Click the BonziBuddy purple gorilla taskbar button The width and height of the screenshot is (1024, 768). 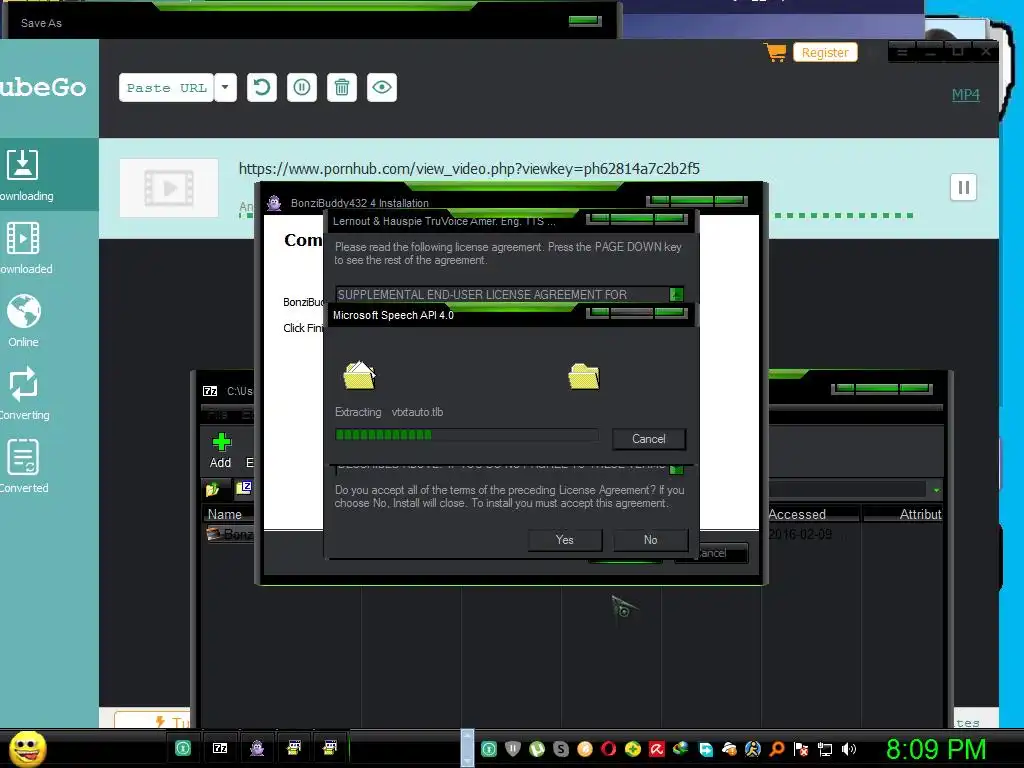[257, 748]
